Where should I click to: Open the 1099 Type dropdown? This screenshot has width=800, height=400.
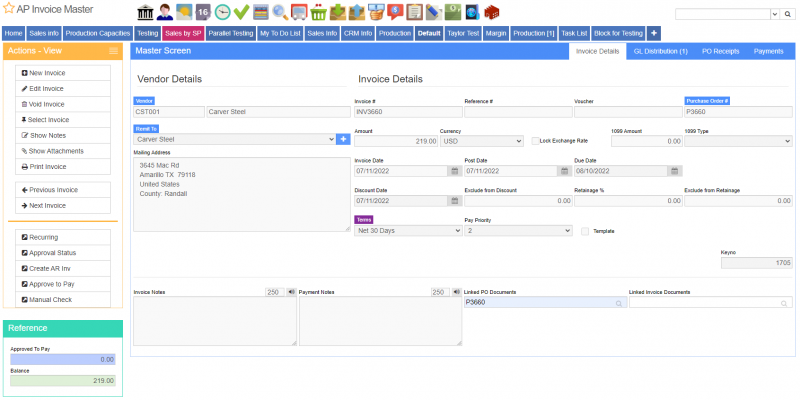[737, 141]
